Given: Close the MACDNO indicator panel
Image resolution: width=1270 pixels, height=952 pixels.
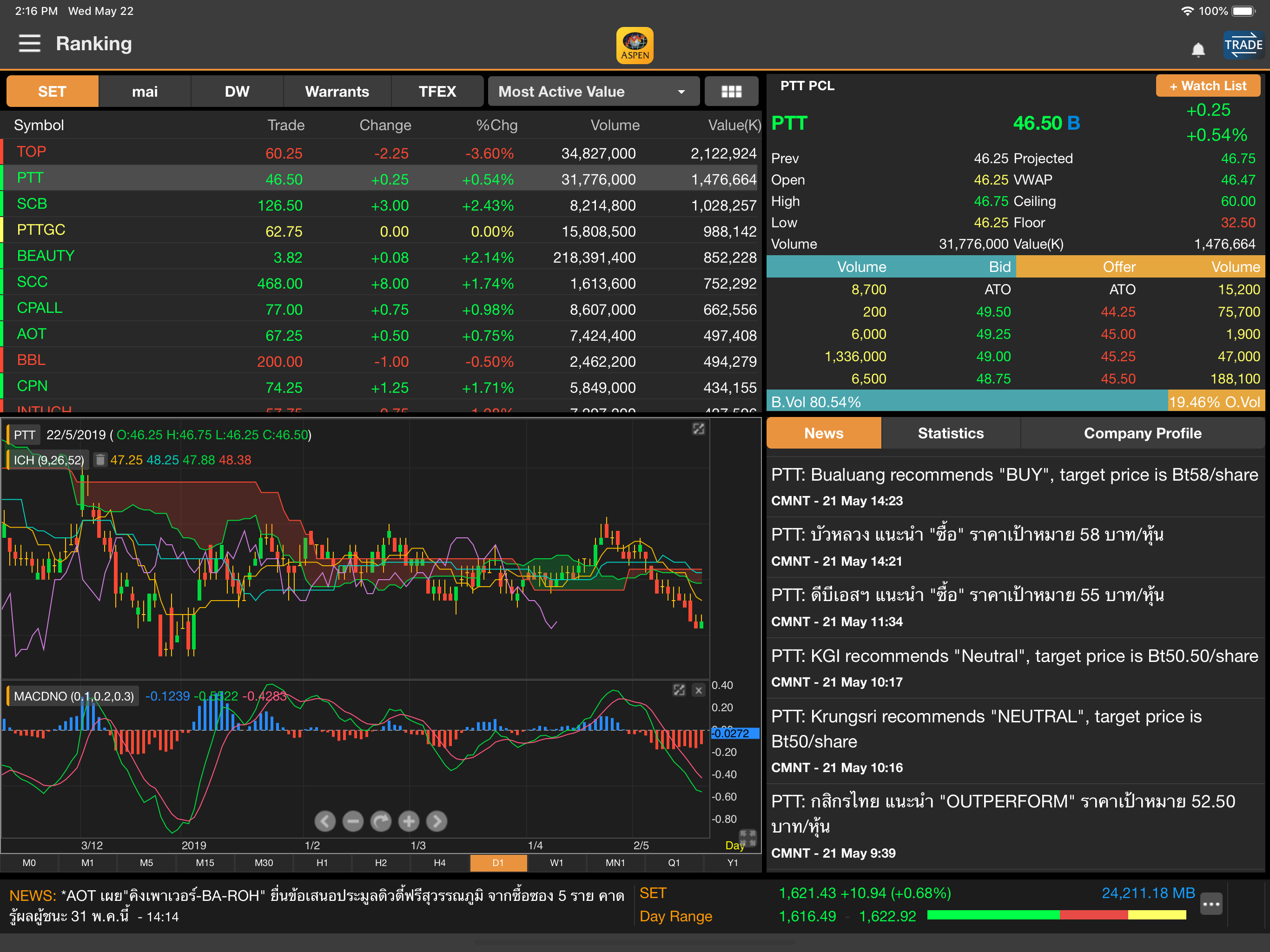Looking at the screenshot, I should pyautogui.click(x=698, y=690).
